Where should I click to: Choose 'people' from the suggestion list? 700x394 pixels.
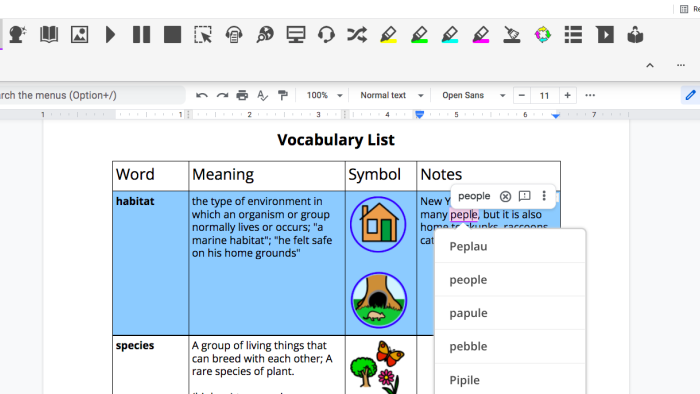[x=510, y=280]
